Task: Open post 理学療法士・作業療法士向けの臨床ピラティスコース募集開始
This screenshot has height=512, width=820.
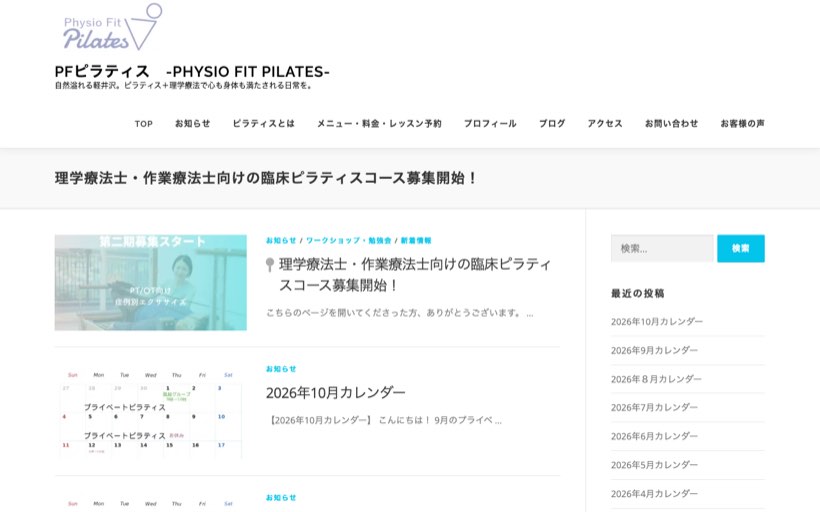Action: [415, 275]
